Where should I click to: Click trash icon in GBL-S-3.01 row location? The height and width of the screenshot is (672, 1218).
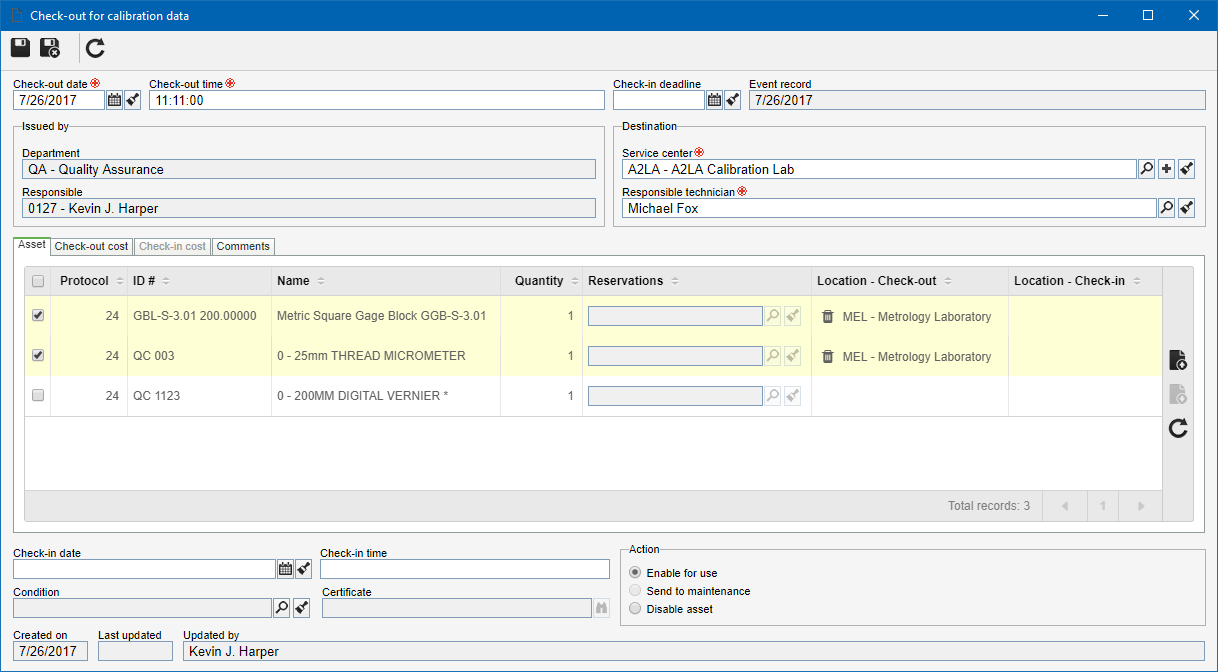coord(827,316)
